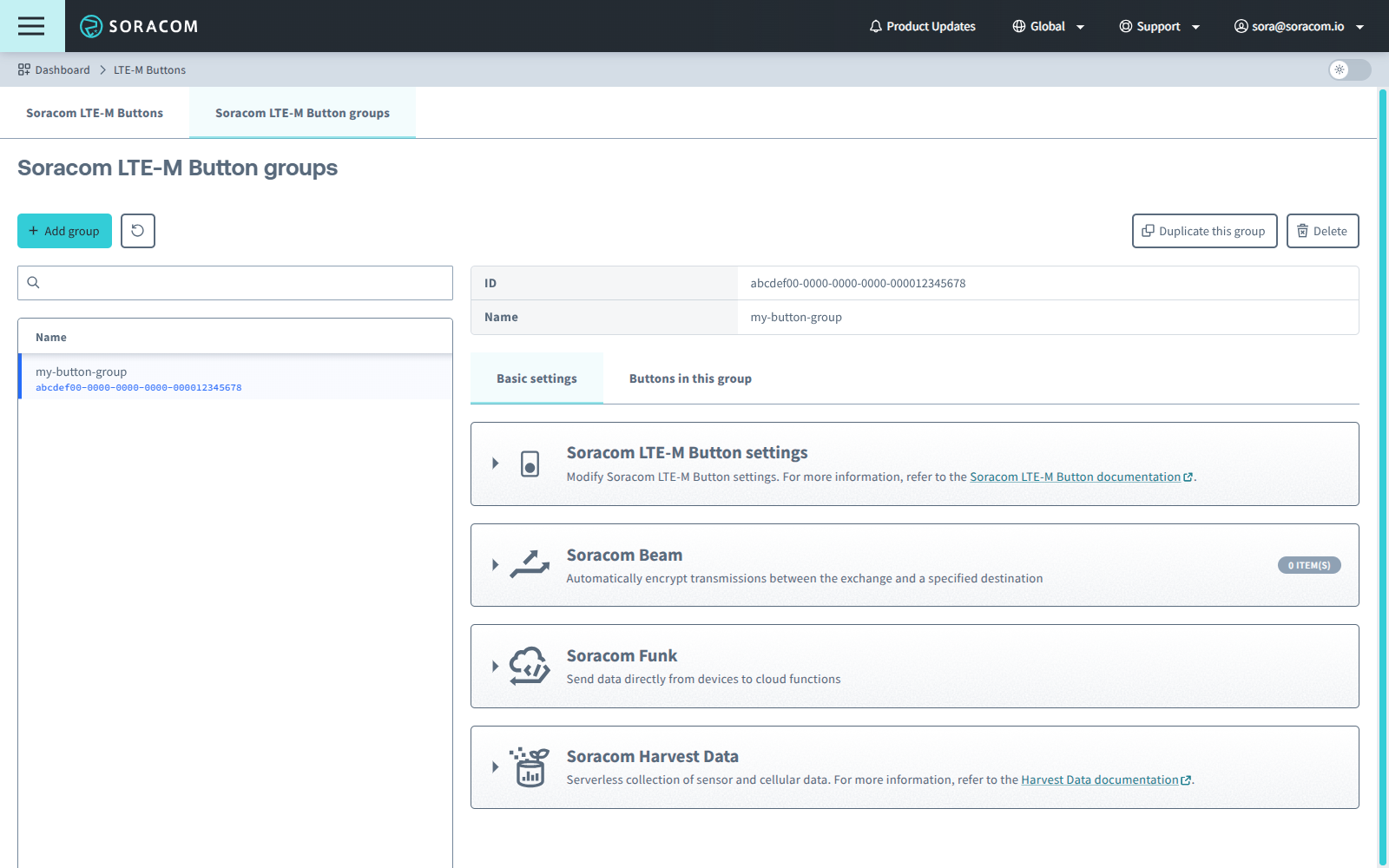Screen dimensions: 1389x868
Task: Click the search magnifier in group list
Action: click(33, 282)
